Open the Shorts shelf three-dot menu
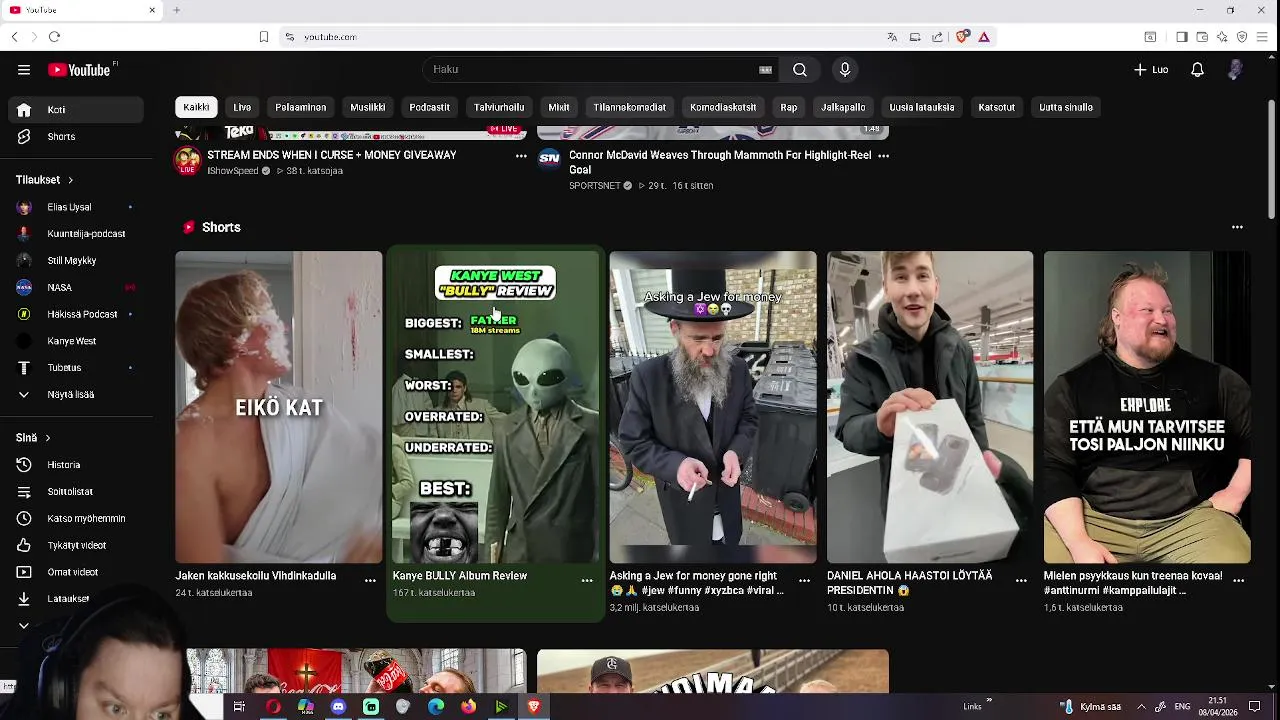This screenshot has width=1280, height=720. [1237, 227]
